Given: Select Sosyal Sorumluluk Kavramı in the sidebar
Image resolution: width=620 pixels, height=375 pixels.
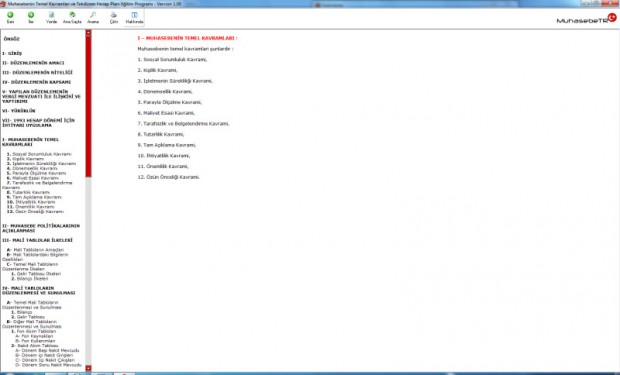Looking at the screenshot, I should [39, 154].
